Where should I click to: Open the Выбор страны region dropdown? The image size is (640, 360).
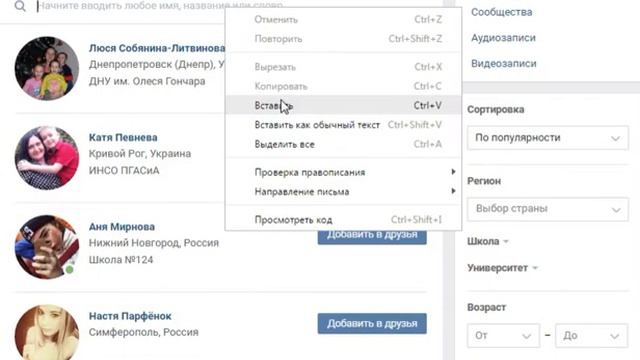pos(548,209)
